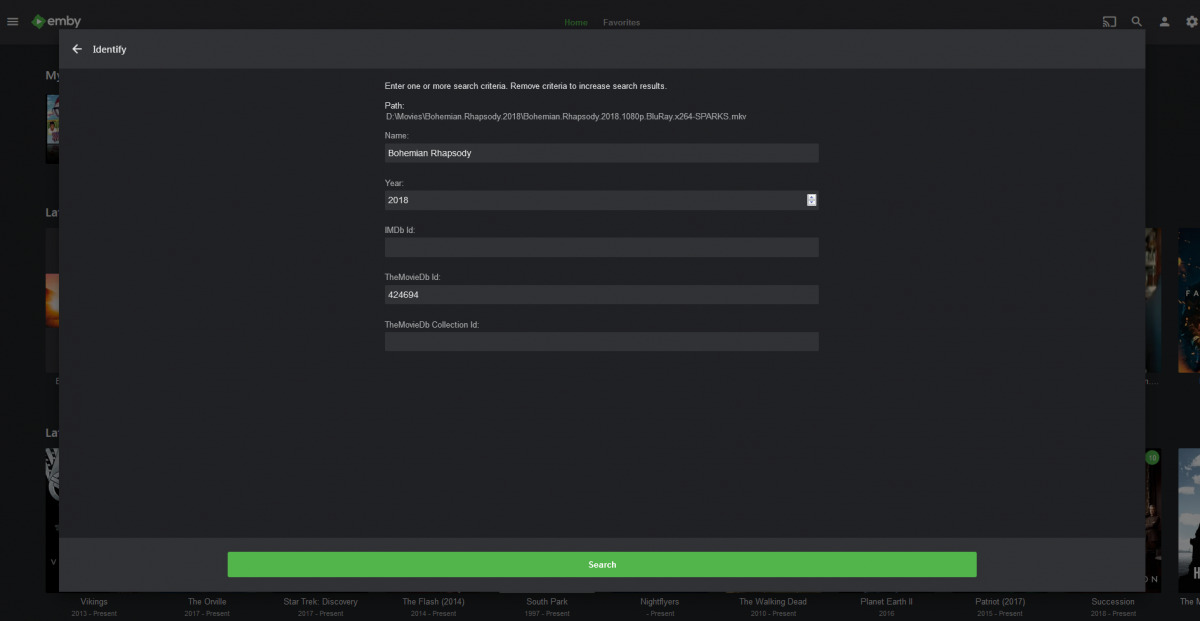Click the TheMovieDb Id field showing 424694
Screen dimensions: 1200x621
(x=601, y=294)
